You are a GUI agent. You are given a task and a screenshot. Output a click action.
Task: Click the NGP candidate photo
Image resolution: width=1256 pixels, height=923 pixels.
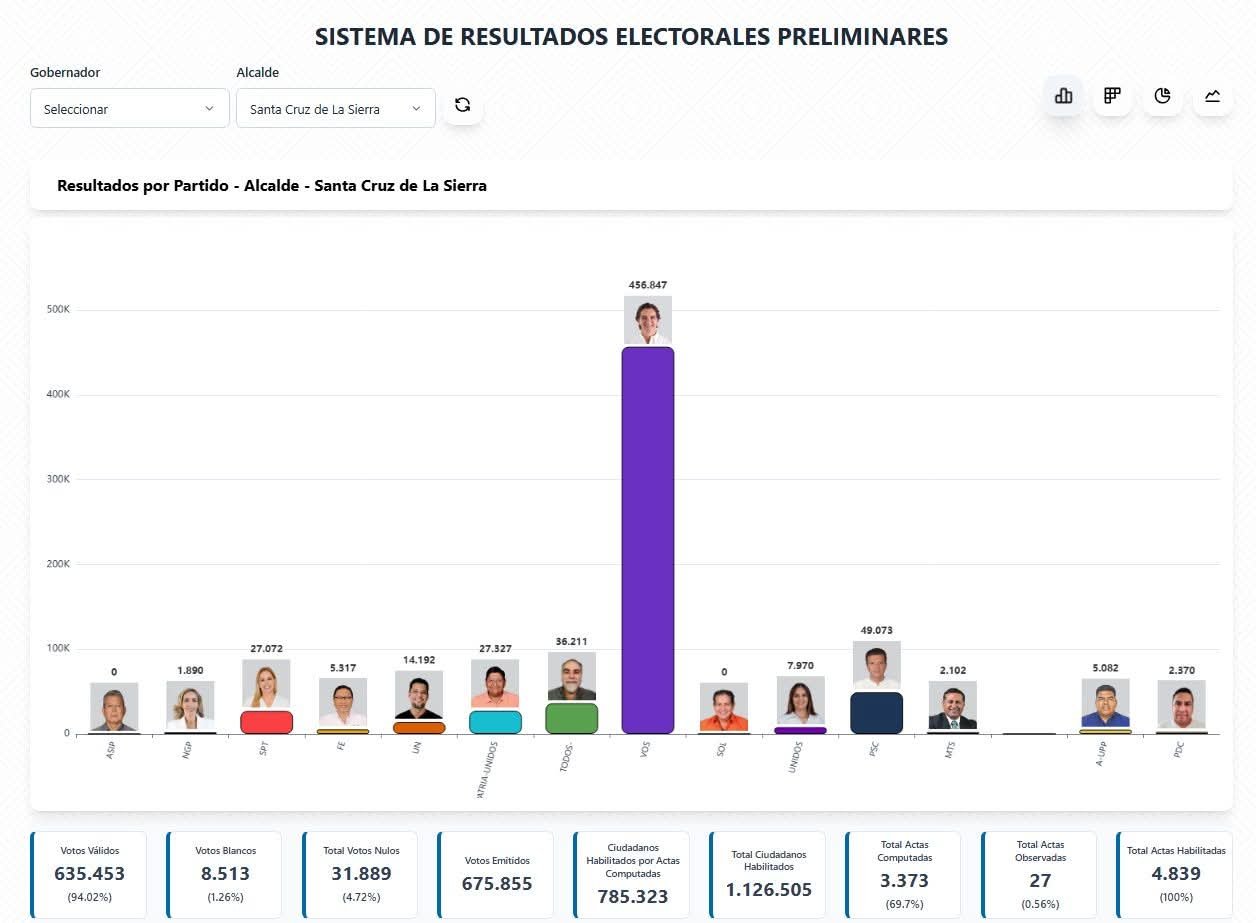click(190, 706)
